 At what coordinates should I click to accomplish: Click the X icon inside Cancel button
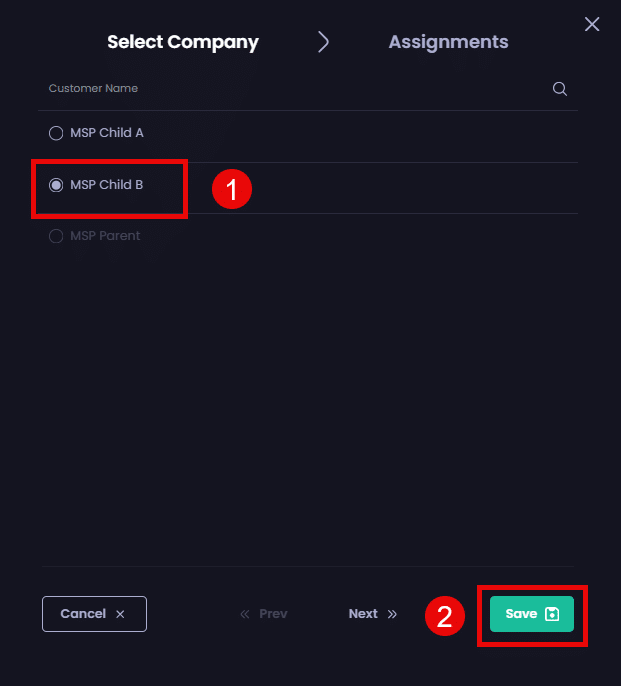(120, 614)
